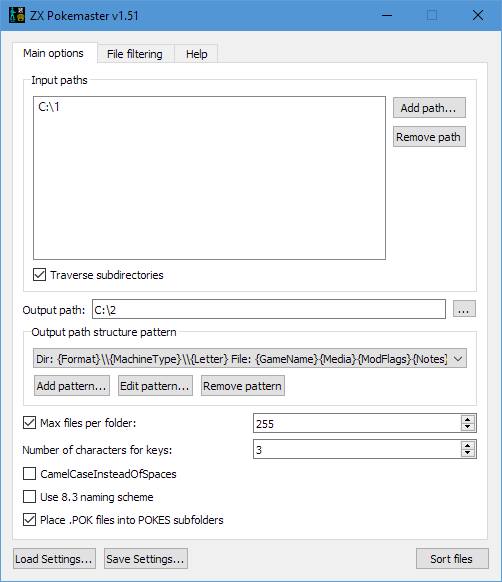Open the Help tab

click(196, 54)
